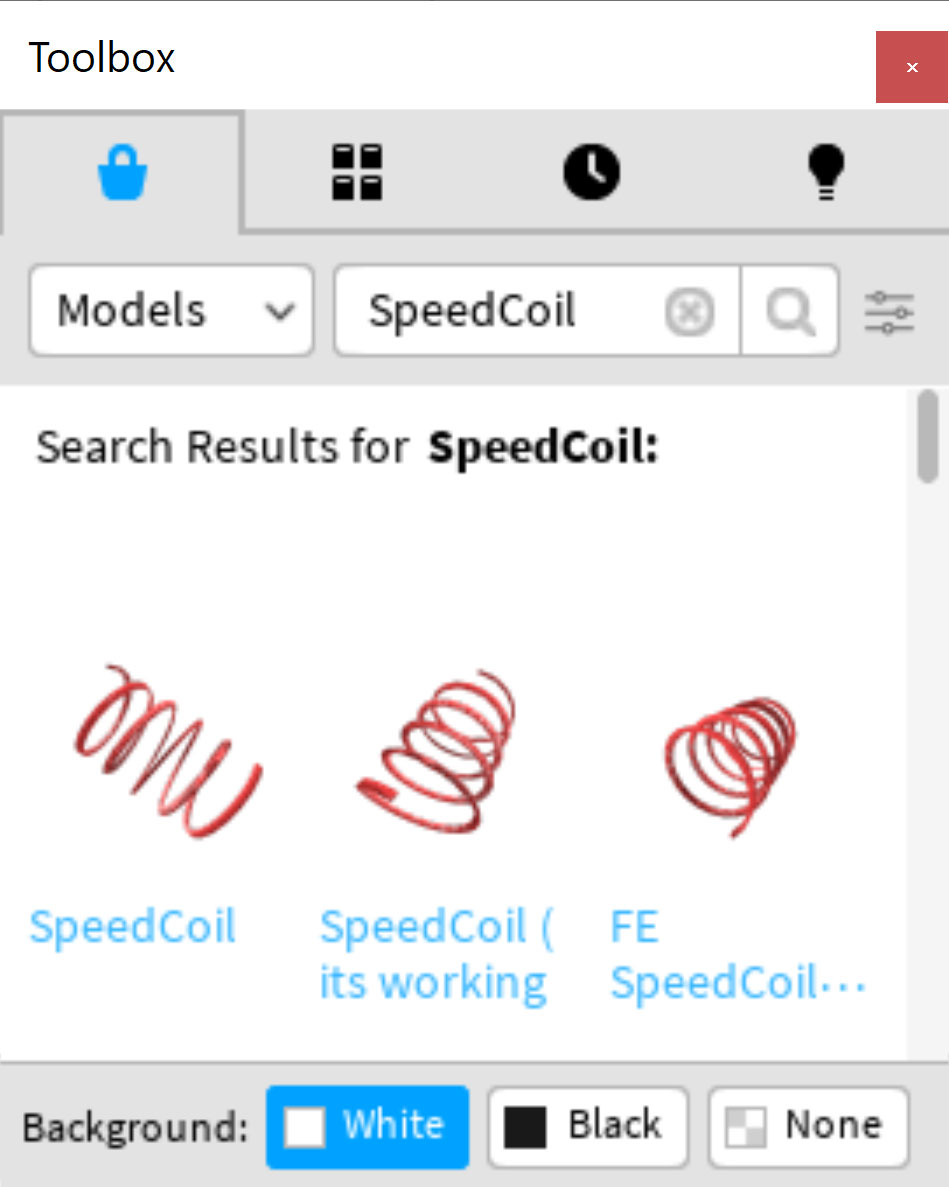Viewport: 949px width, 1187px height.
Task: Click the FE SpeedCoil model thumbnail
Action: [x=730, y=766]
